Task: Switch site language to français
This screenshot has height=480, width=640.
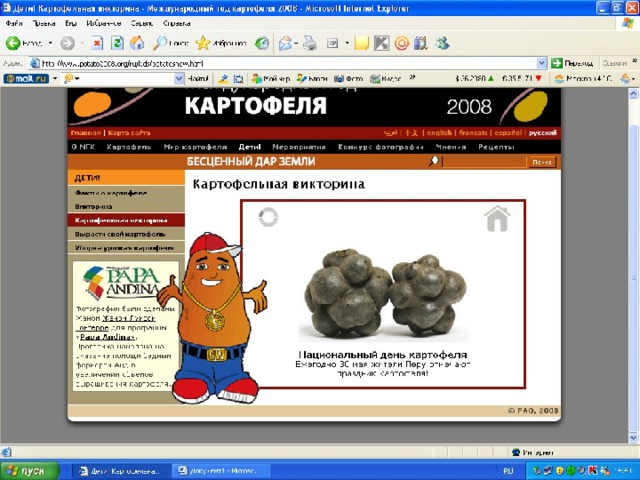Action: tap(473, 133)
